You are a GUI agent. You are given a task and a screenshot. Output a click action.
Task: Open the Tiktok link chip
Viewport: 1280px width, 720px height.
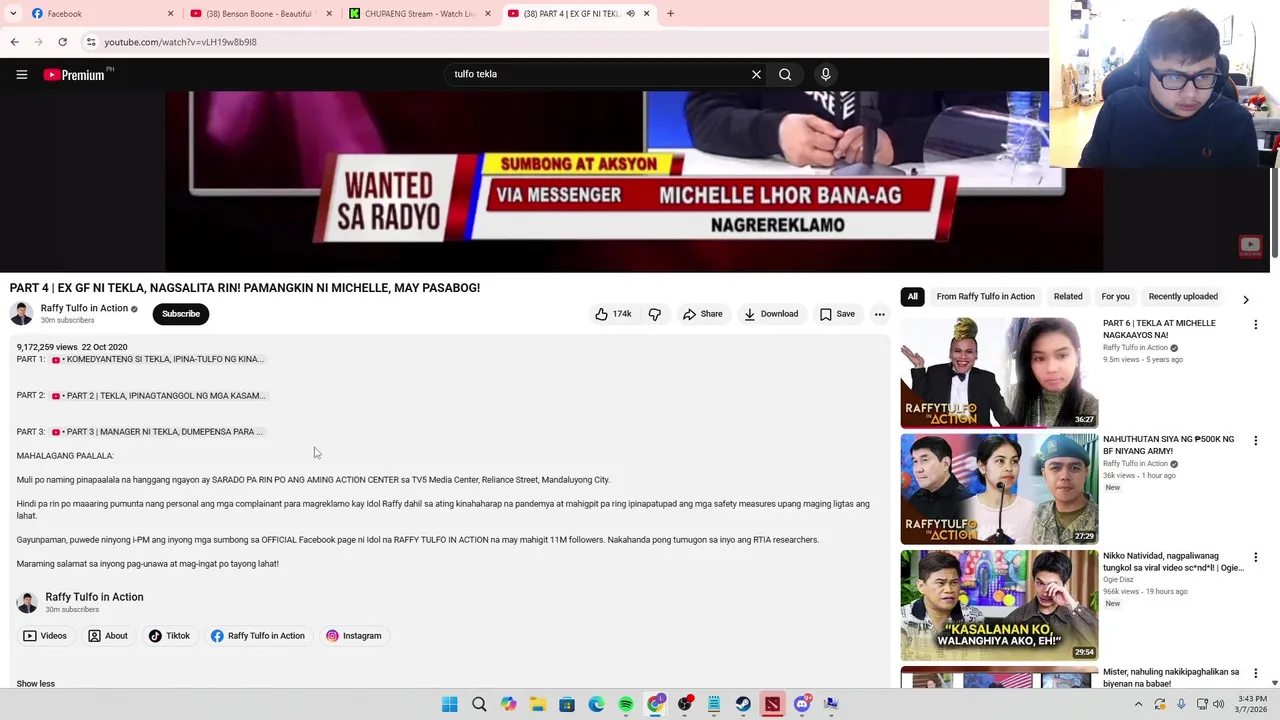169,636
